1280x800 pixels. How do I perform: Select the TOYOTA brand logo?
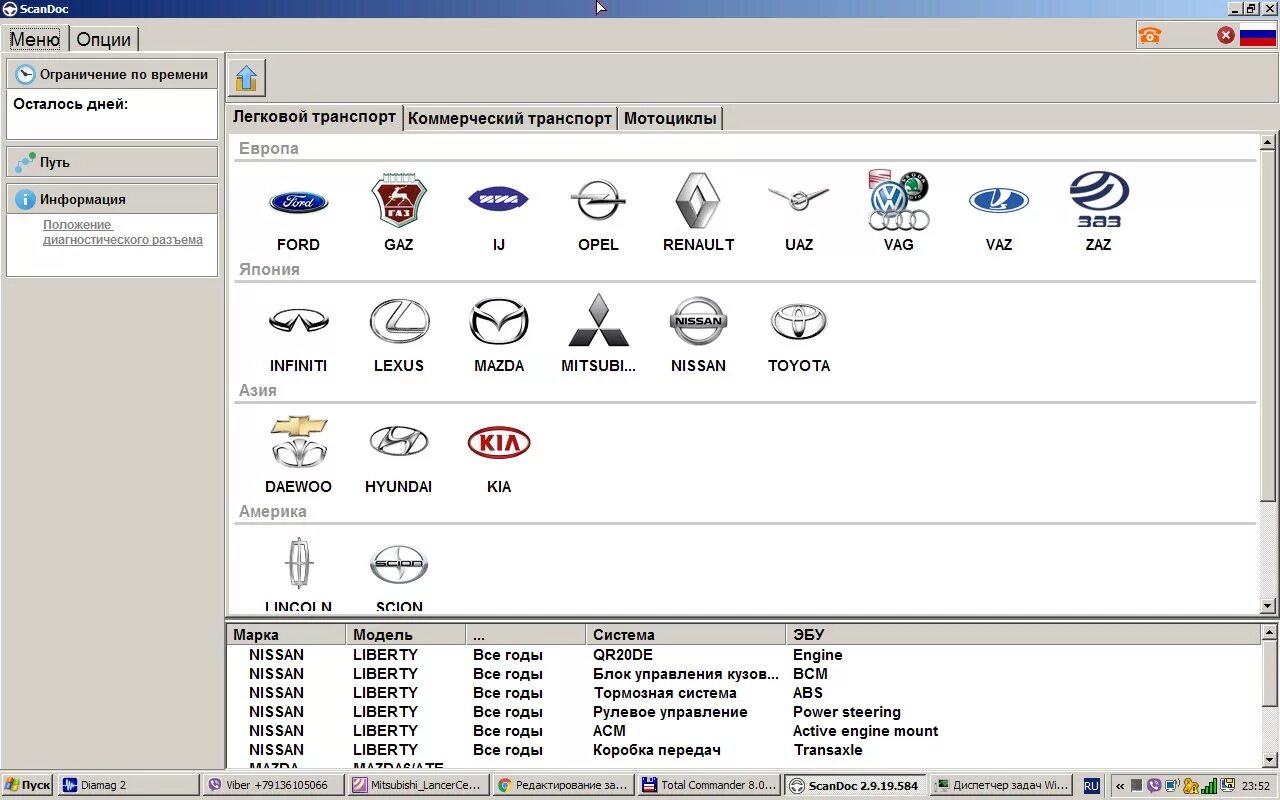pos(798,322)
